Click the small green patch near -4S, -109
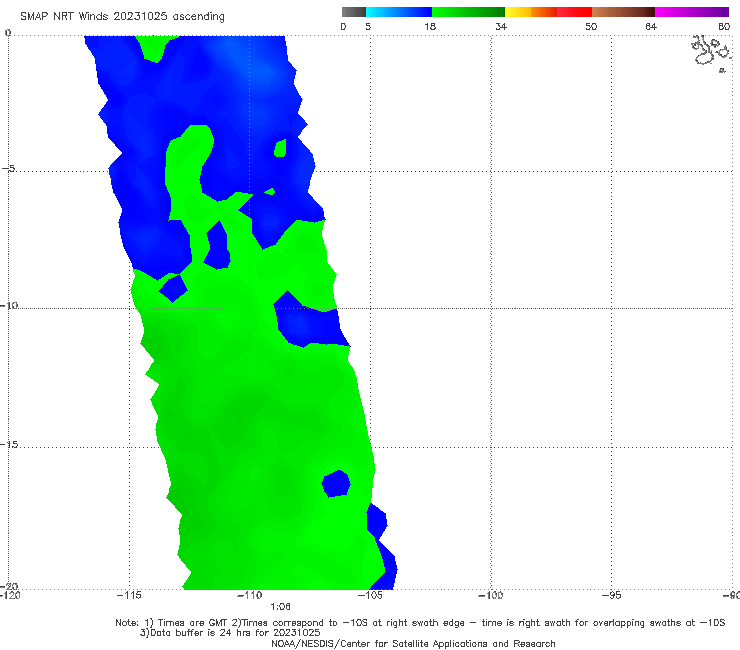The width and height of the screenshot is (740, 650). click(280, 148)
